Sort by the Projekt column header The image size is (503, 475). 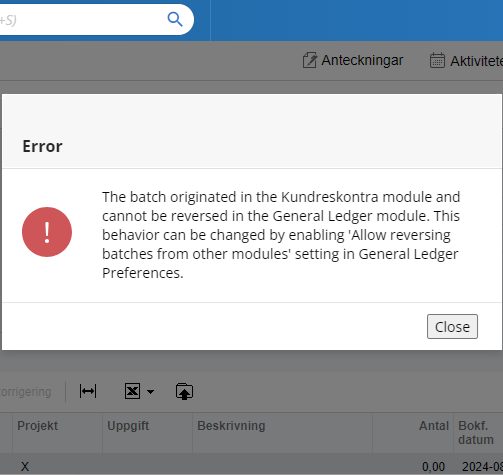coord(38,426)
